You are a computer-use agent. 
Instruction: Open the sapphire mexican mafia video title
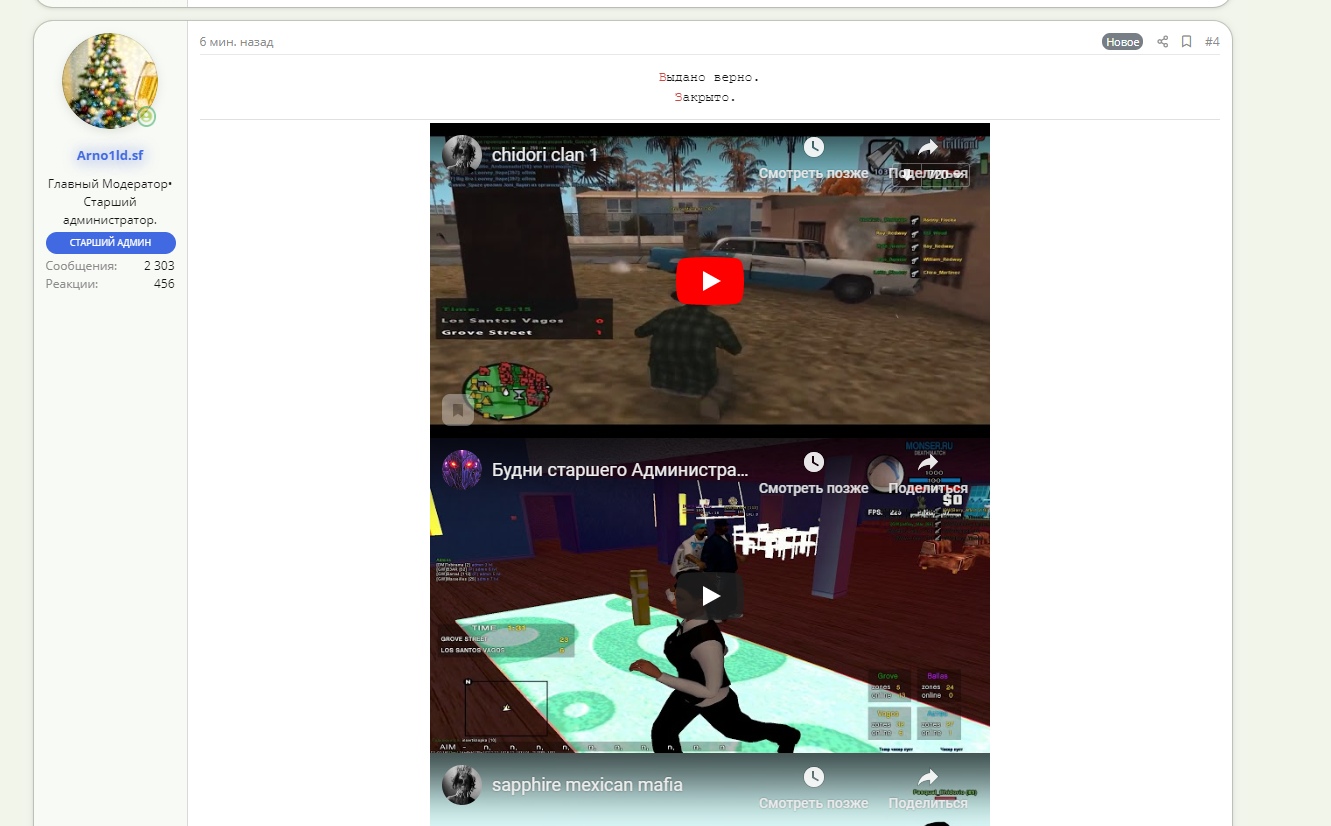click(x=587, y=785)
